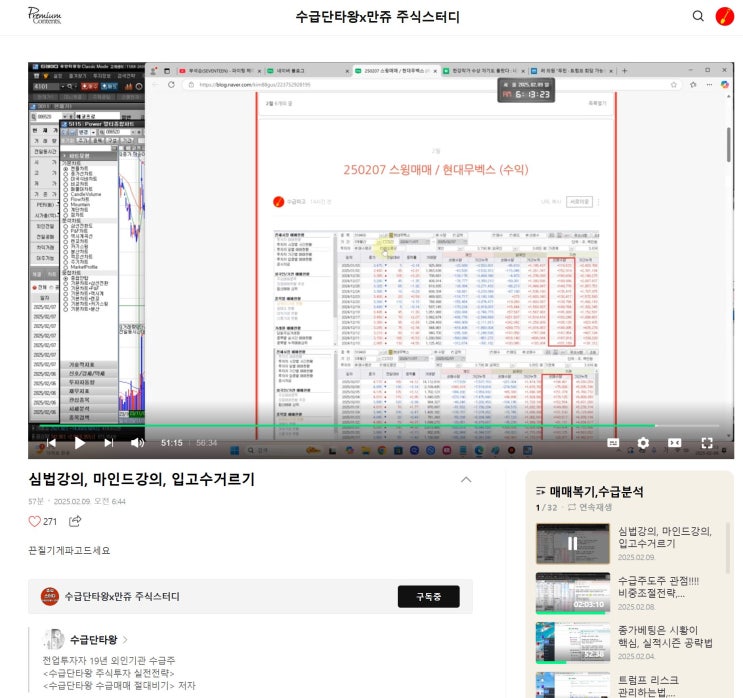The width and height of the screenshot is (743, 698).
Task: Click the 57분 · 2025.02.09 upload info
Action: 77,501
